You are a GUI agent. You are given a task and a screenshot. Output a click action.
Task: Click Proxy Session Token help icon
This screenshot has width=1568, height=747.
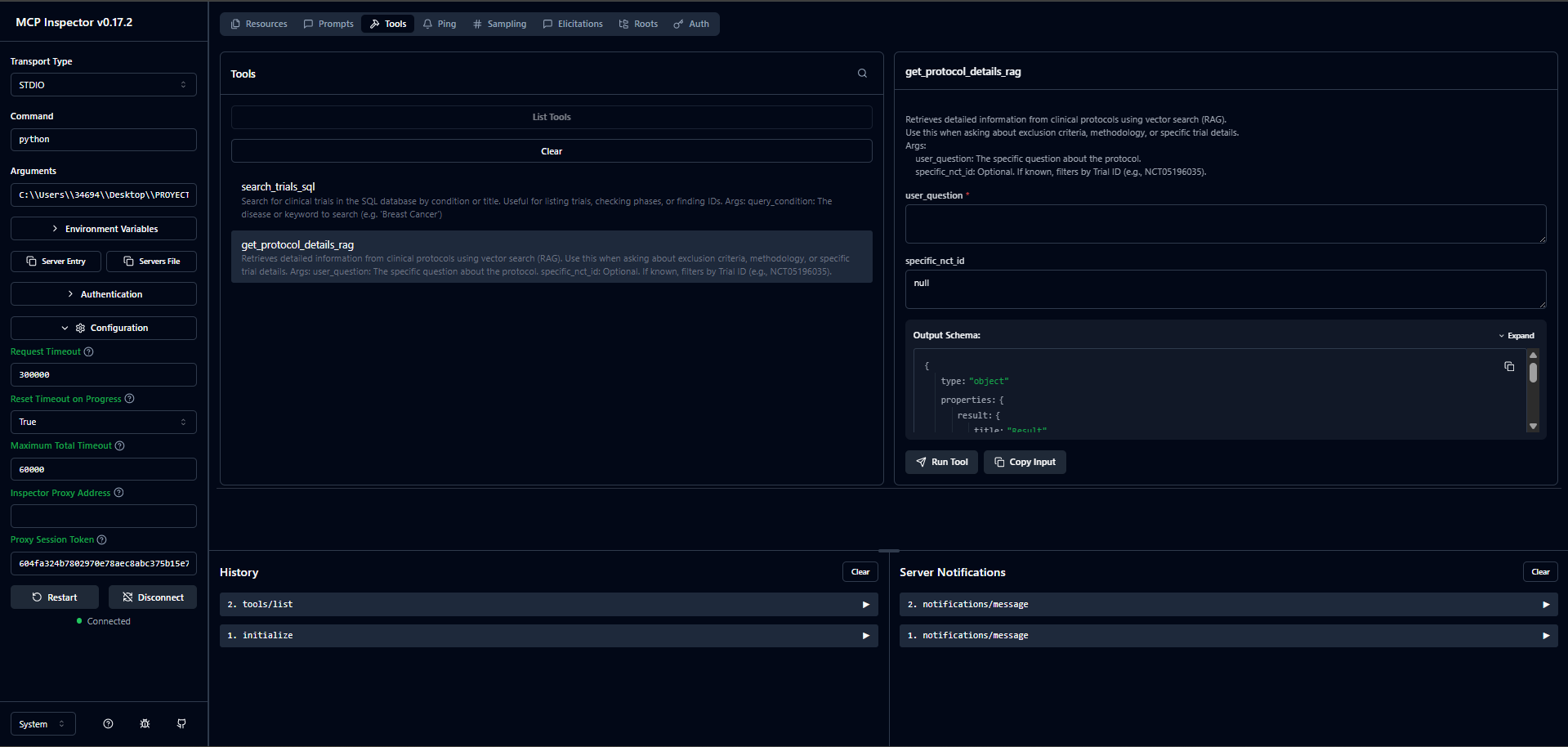[102, 540]
